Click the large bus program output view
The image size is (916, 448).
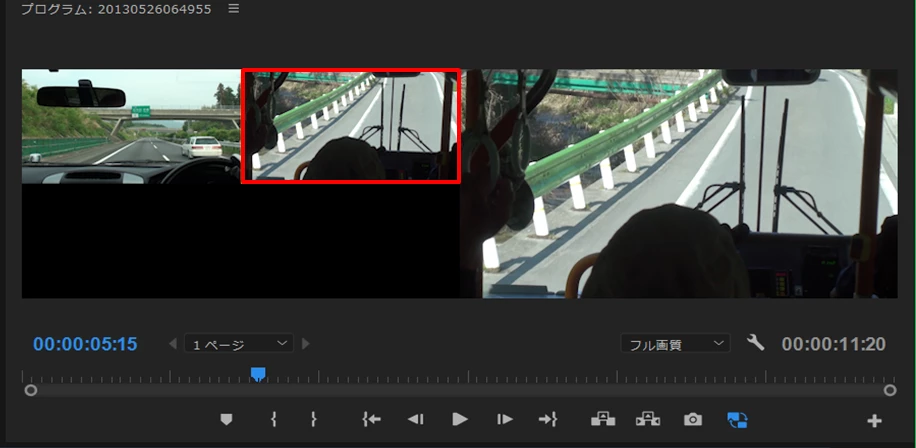pyautogui.click(x=679, y=183)
